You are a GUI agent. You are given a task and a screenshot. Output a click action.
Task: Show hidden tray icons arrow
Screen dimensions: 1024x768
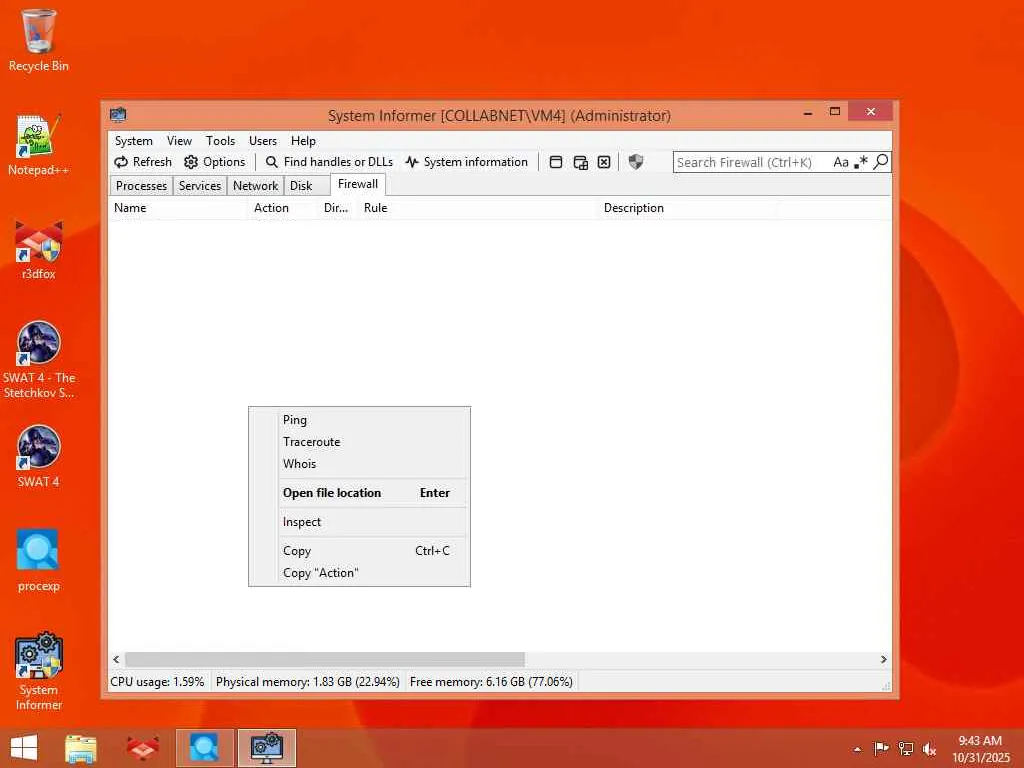[x=857, y=749]
